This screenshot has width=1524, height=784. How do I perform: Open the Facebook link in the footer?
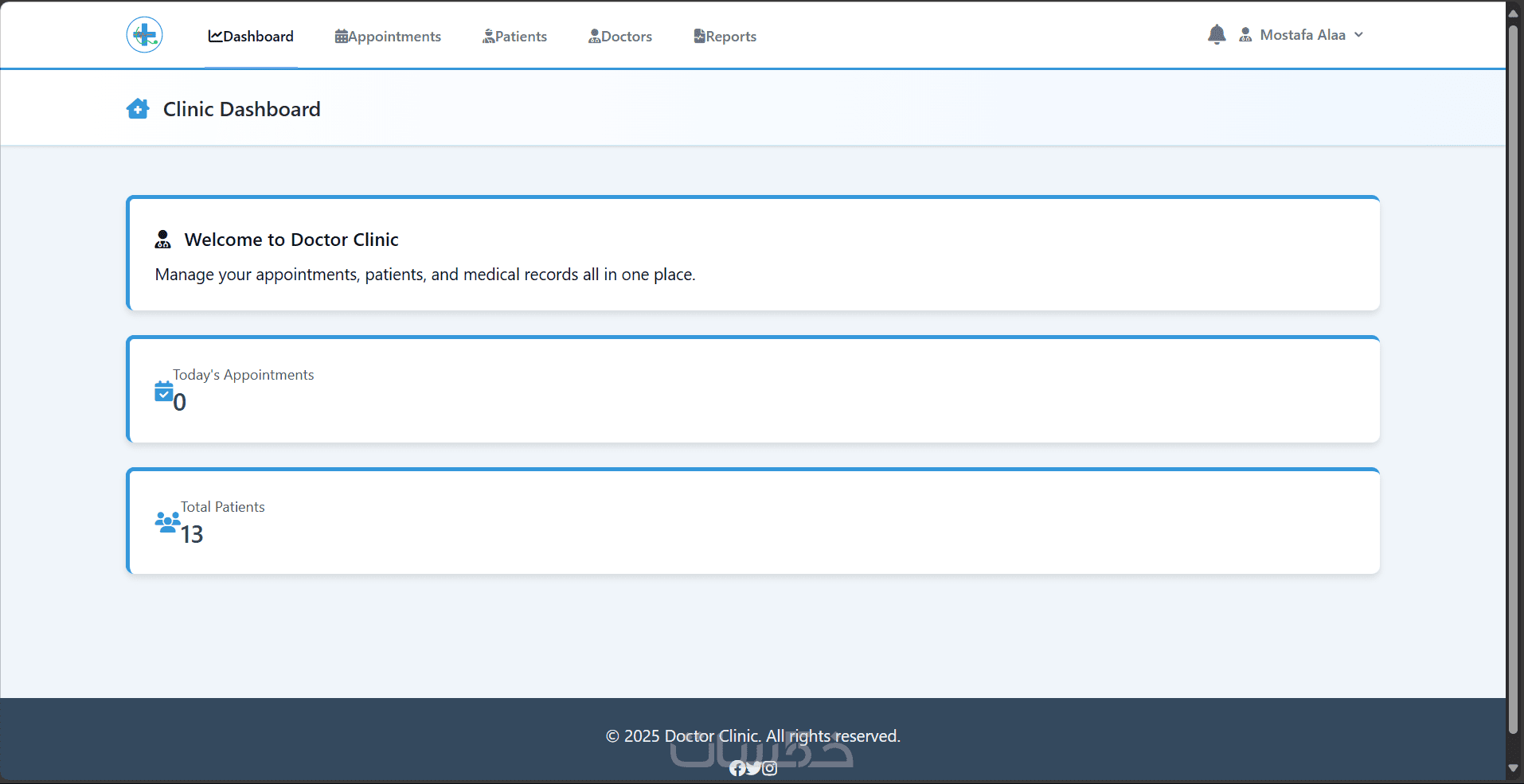click(x=737, y=768)
